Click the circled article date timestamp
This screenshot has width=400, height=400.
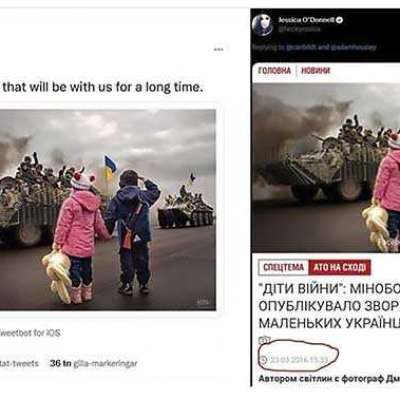[299, 360]
